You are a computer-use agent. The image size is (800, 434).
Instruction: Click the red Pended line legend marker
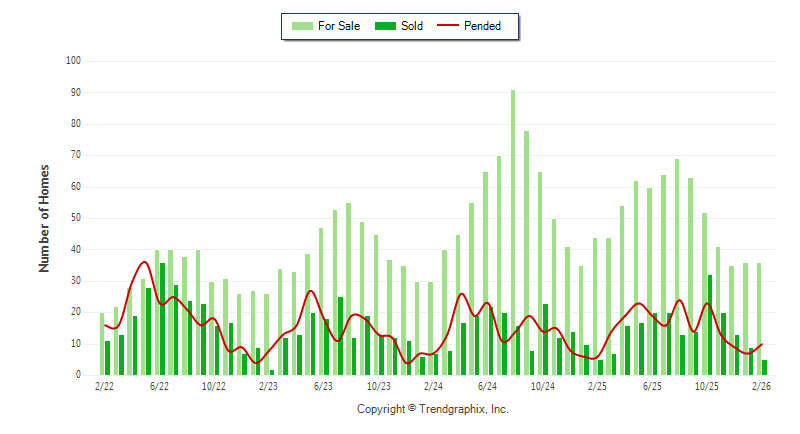point(446,26)
